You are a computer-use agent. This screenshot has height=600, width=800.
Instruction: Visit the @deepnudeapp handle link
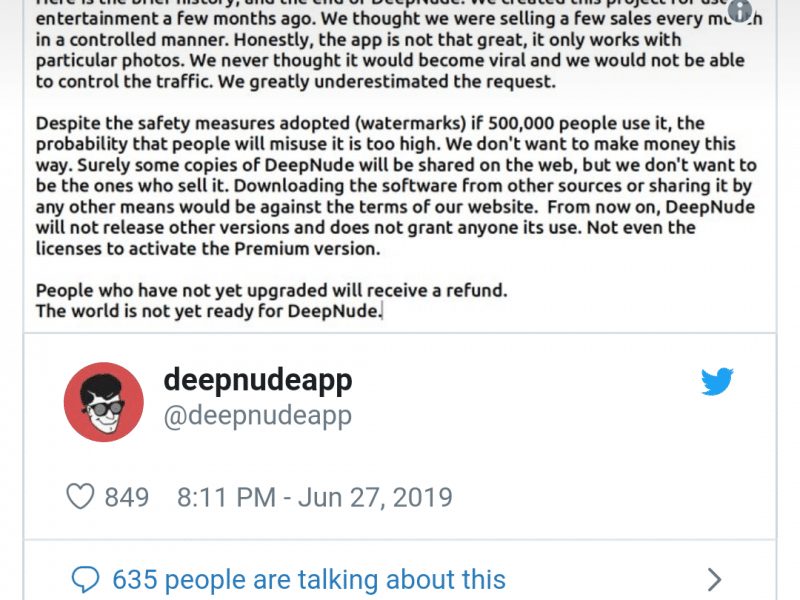point(258,416)
